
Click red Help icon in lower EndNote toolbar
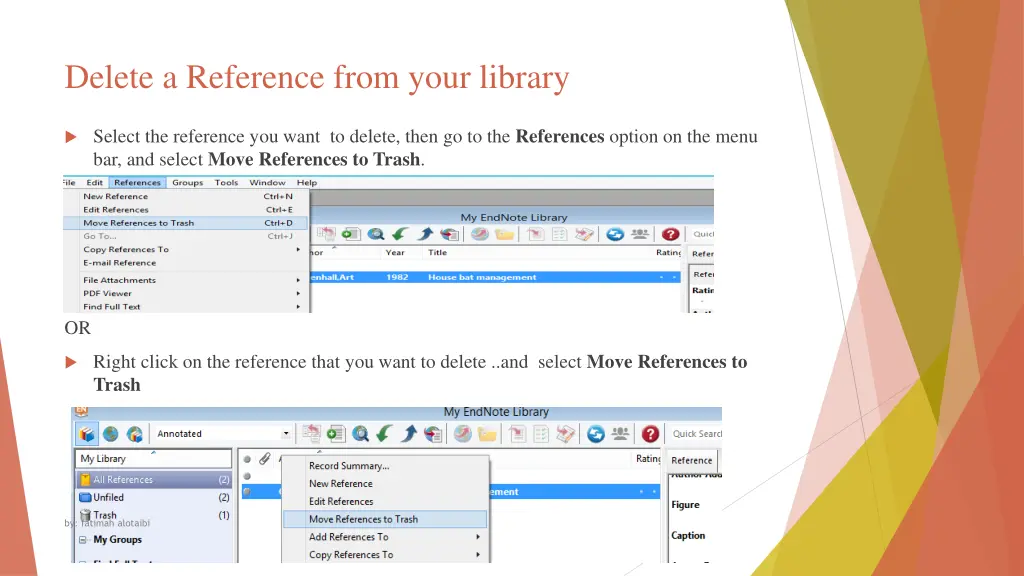click(650, 433)
